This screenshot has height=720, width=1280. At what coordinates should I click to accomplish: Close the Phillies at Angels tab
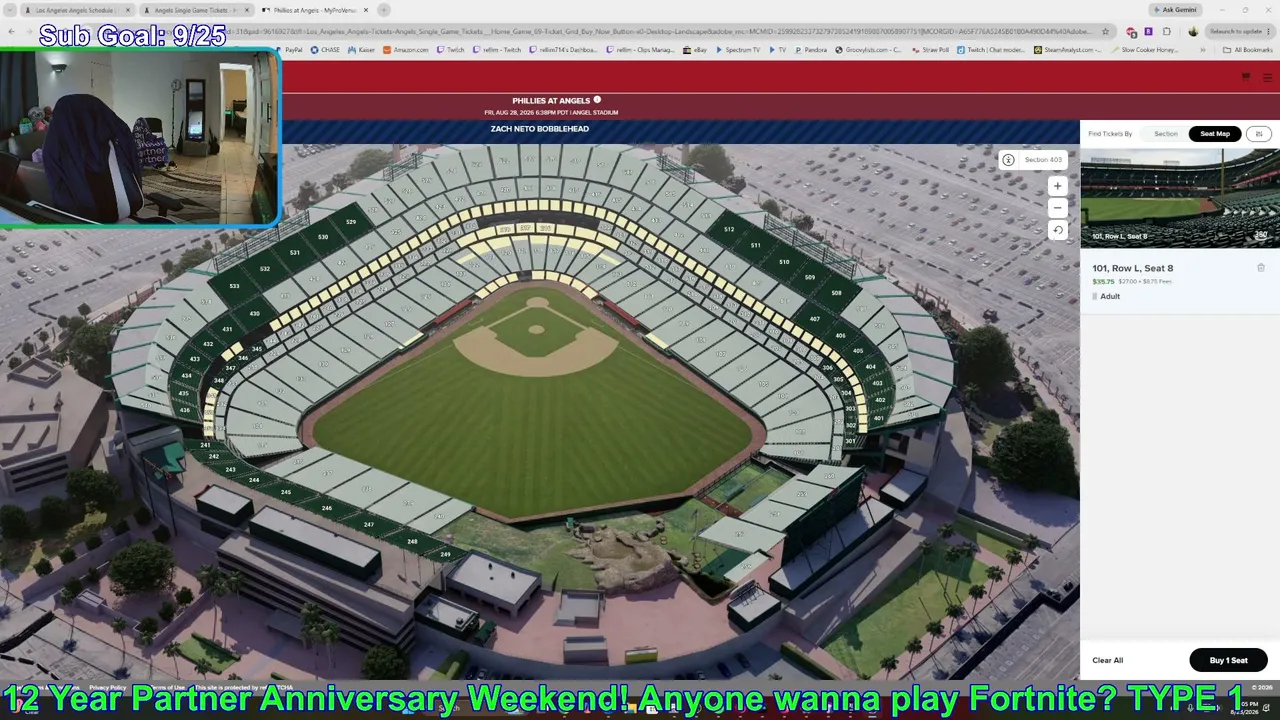point(366,10)
